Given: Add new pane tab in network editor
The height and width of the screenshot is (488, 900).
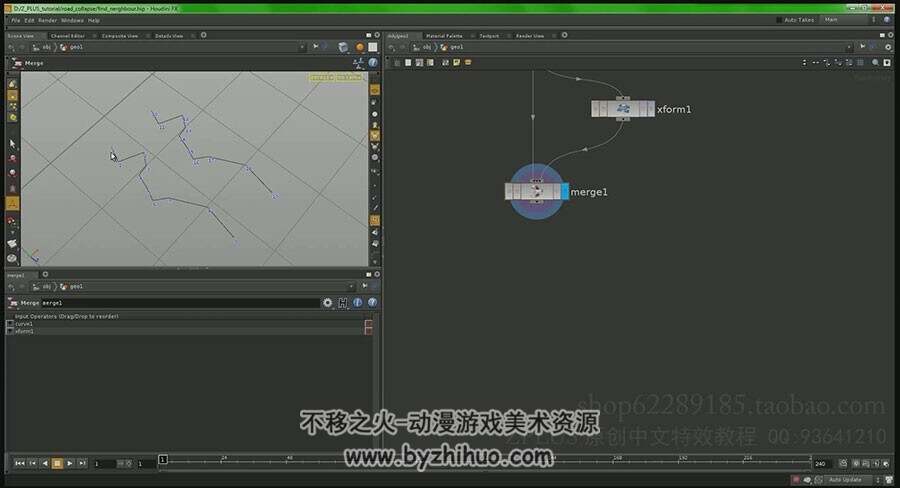Looking at the screenshot, I should [x=564, y=35].
